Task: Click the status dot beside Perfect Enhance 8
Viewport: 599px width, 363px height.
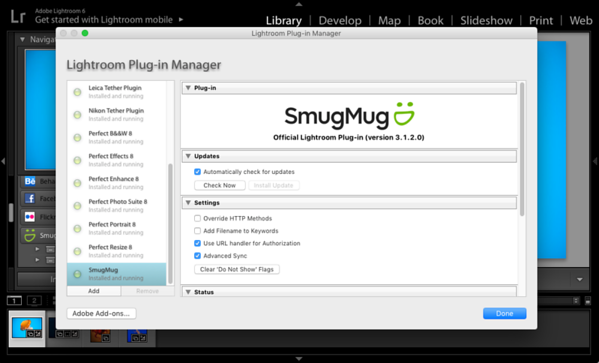Action: [78, 183]
